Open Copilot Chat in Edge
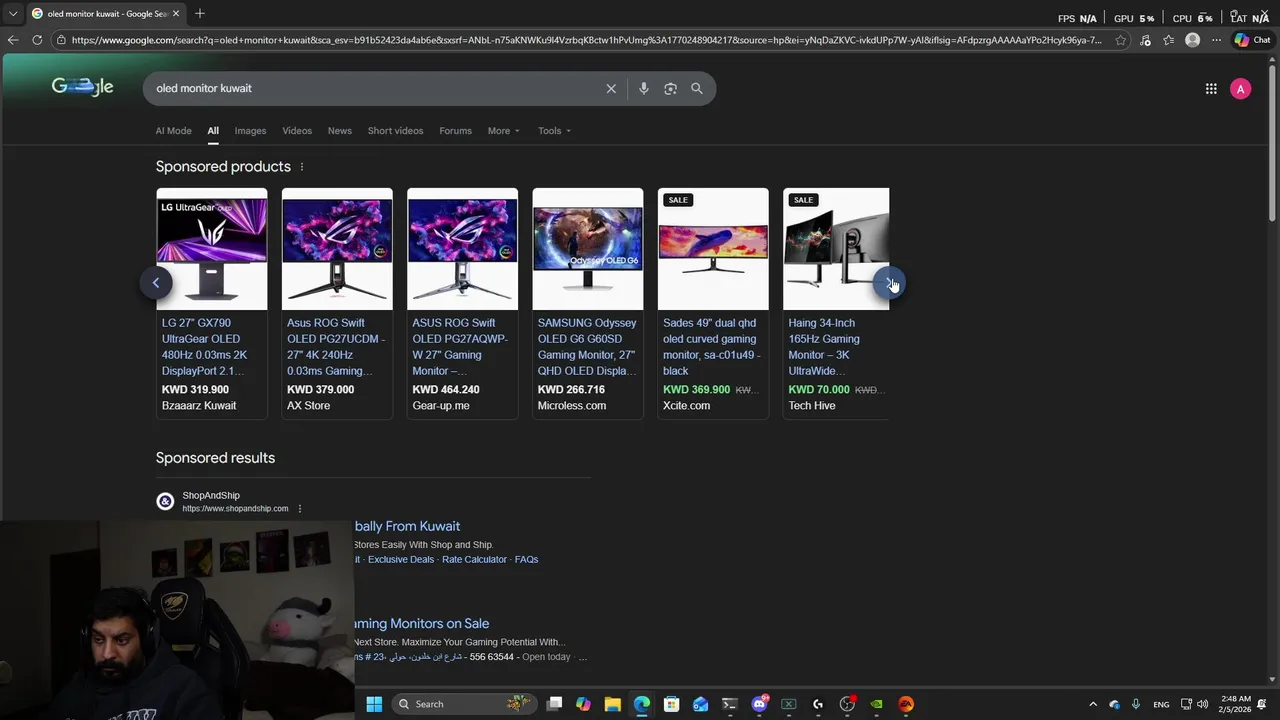The width and height of the screenshot is (1280, 720). [x=1252, y=40]
